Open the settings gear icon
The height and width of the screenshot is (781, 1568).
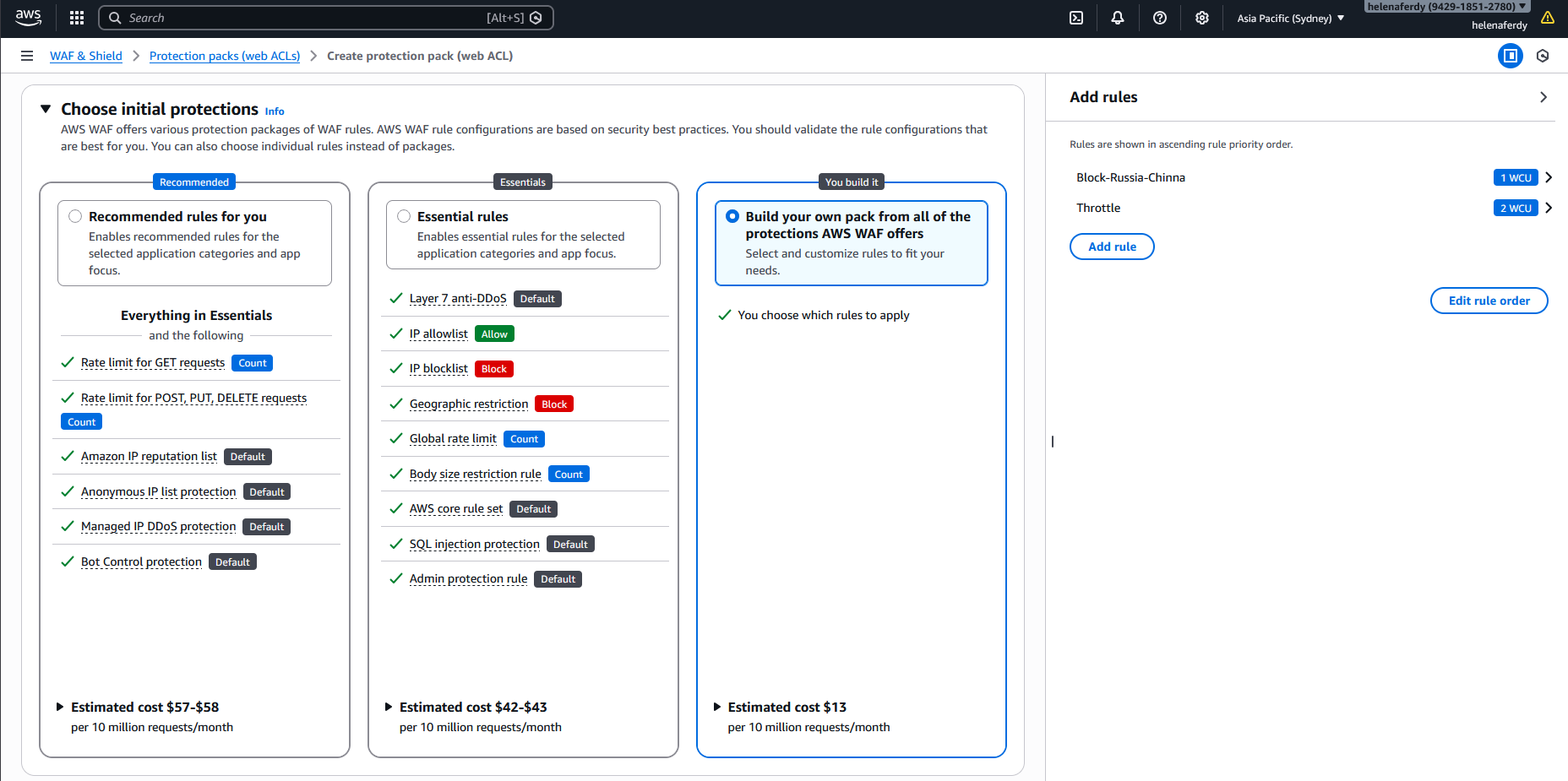pos(1202,18)
